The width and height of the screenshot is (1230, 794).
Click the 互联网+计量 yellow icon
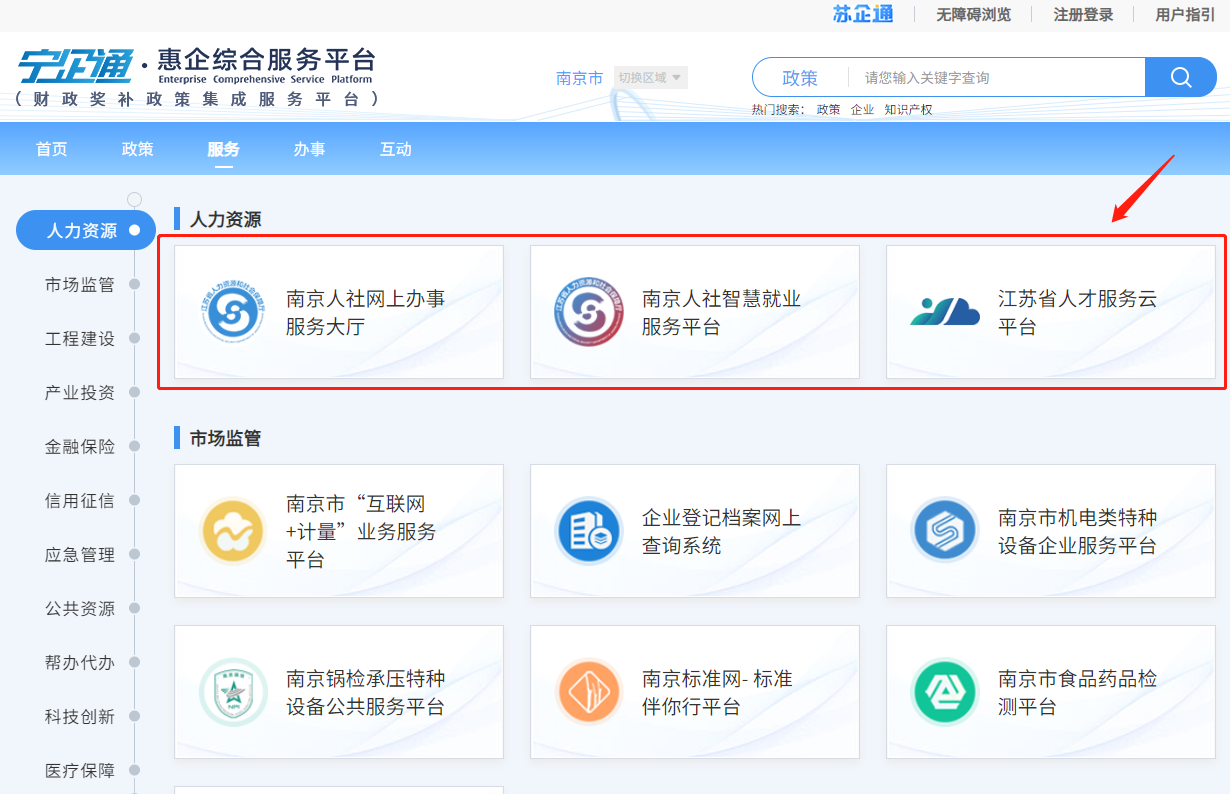[233, 531]
